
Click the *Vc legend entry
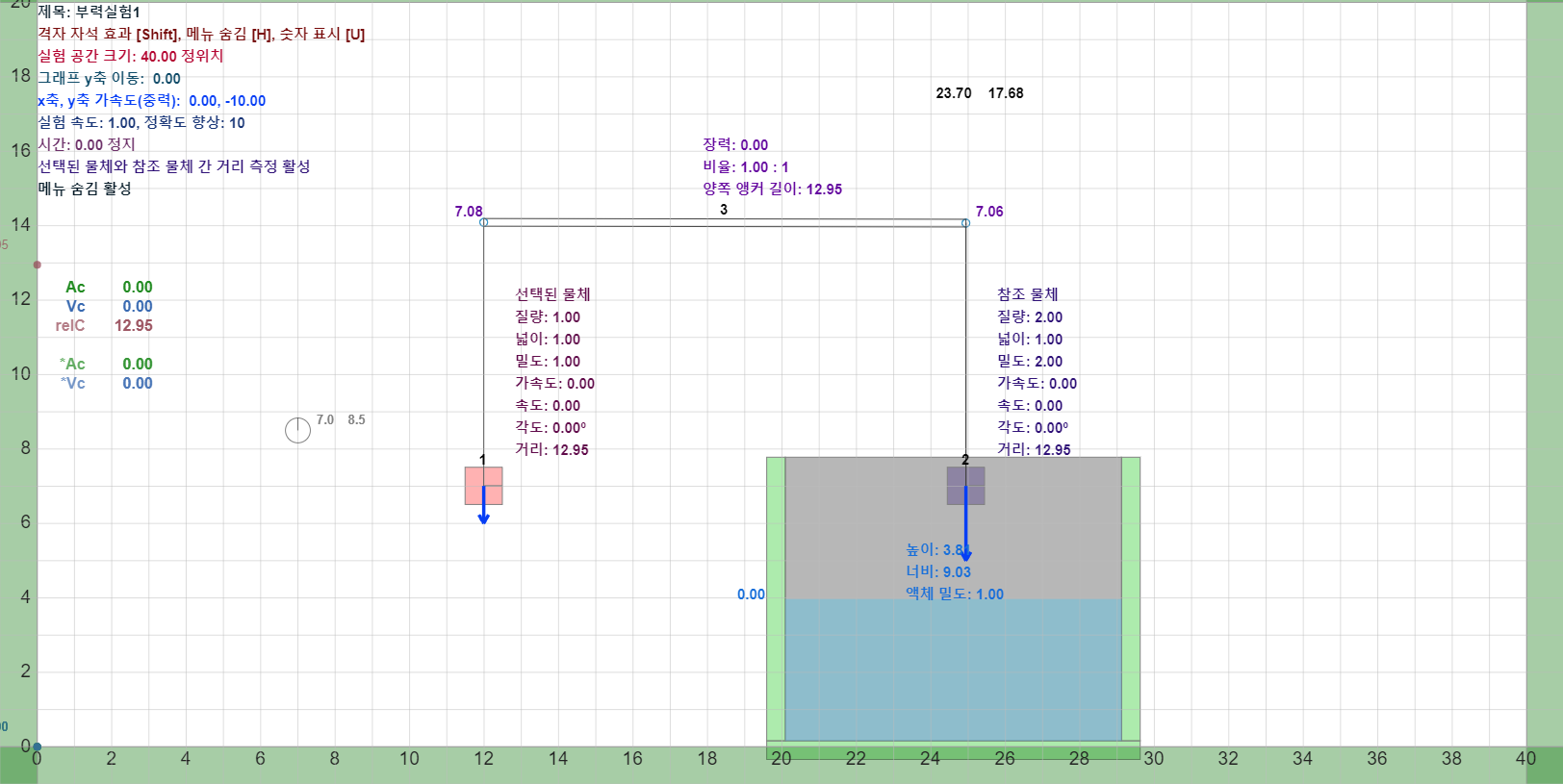[x=106, y=383]
